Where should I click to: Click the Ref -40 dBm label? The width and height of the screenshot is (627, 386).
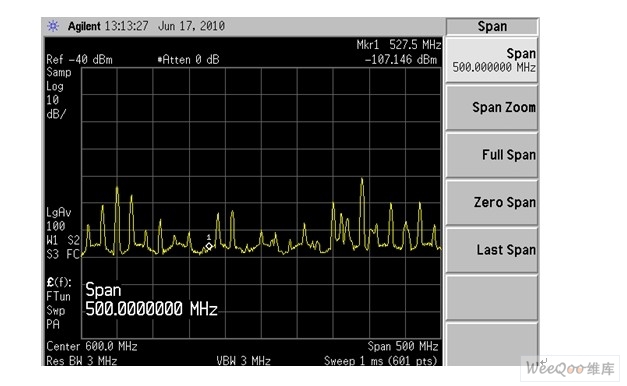point(79,60)
